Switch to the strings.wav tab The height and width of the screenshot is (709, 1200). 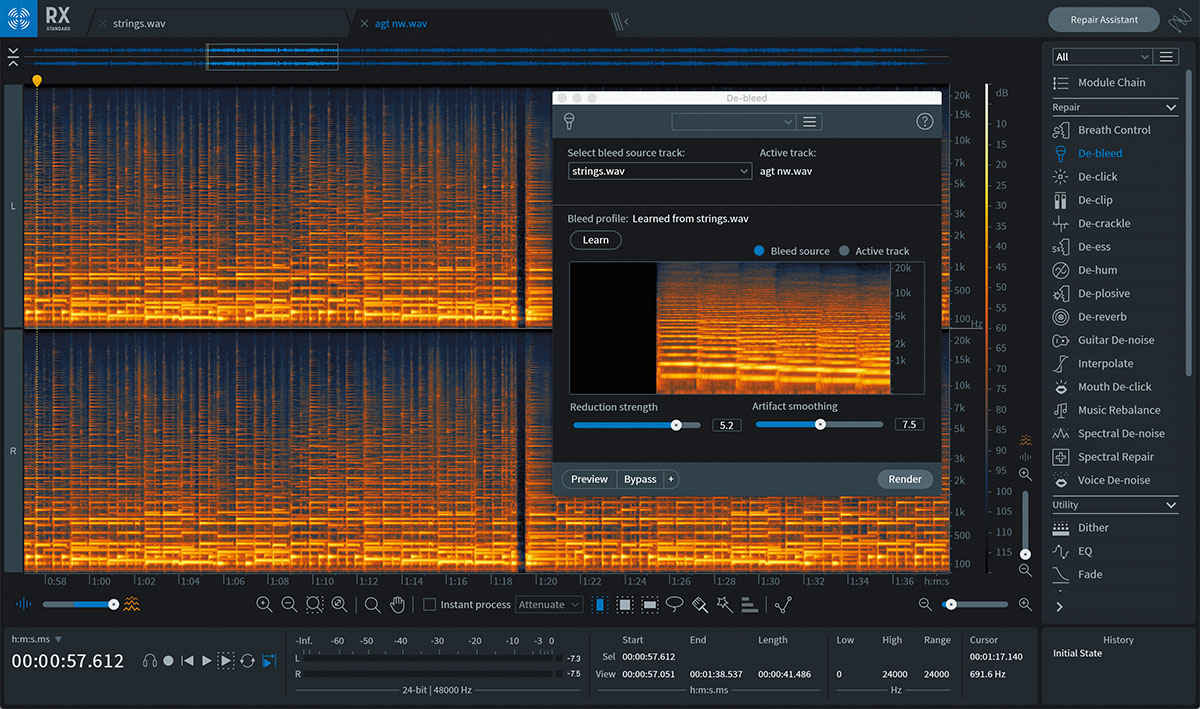[x=140, y=23]
